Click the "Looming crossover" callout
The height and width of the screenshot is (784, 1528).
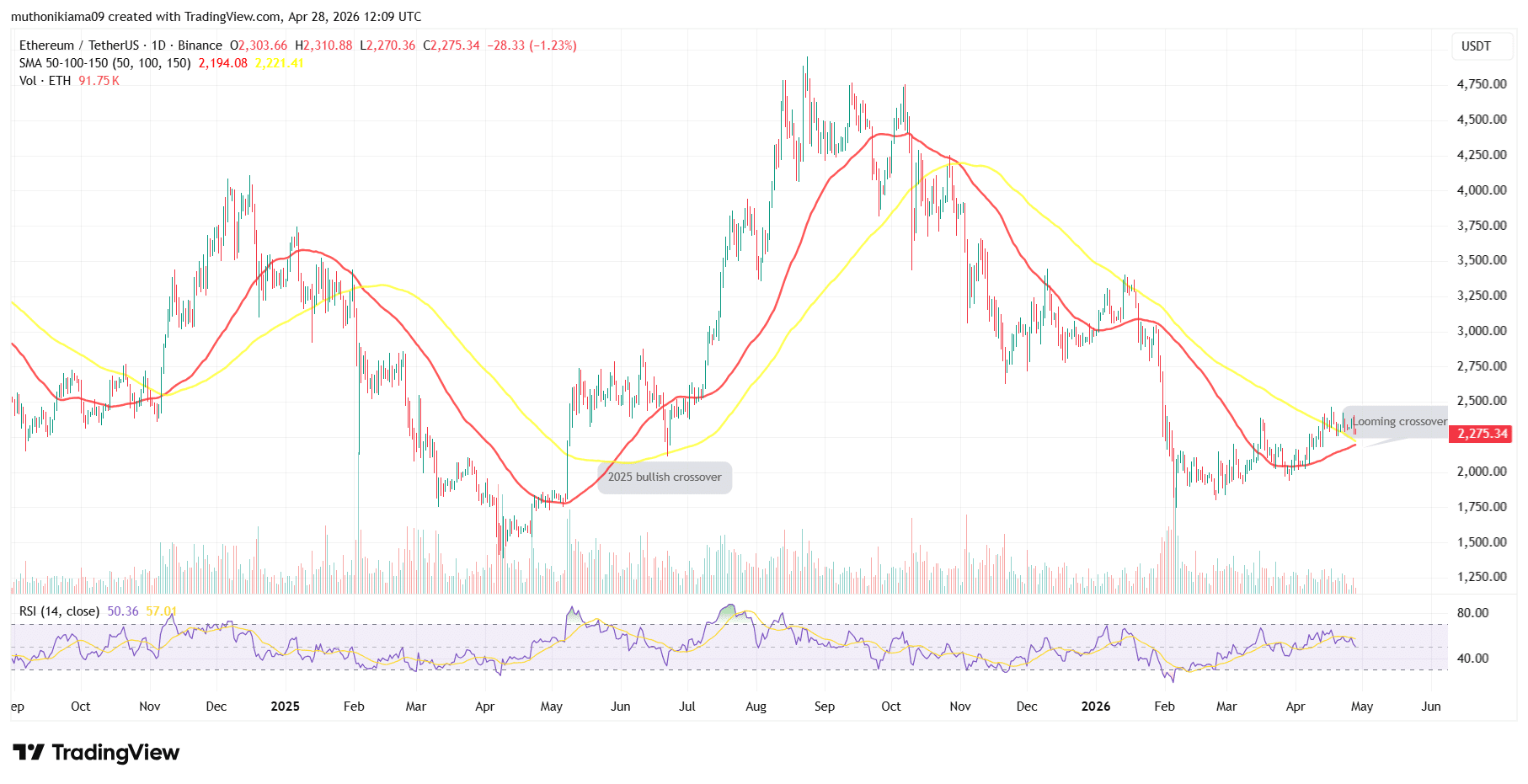click(1399, 422)
